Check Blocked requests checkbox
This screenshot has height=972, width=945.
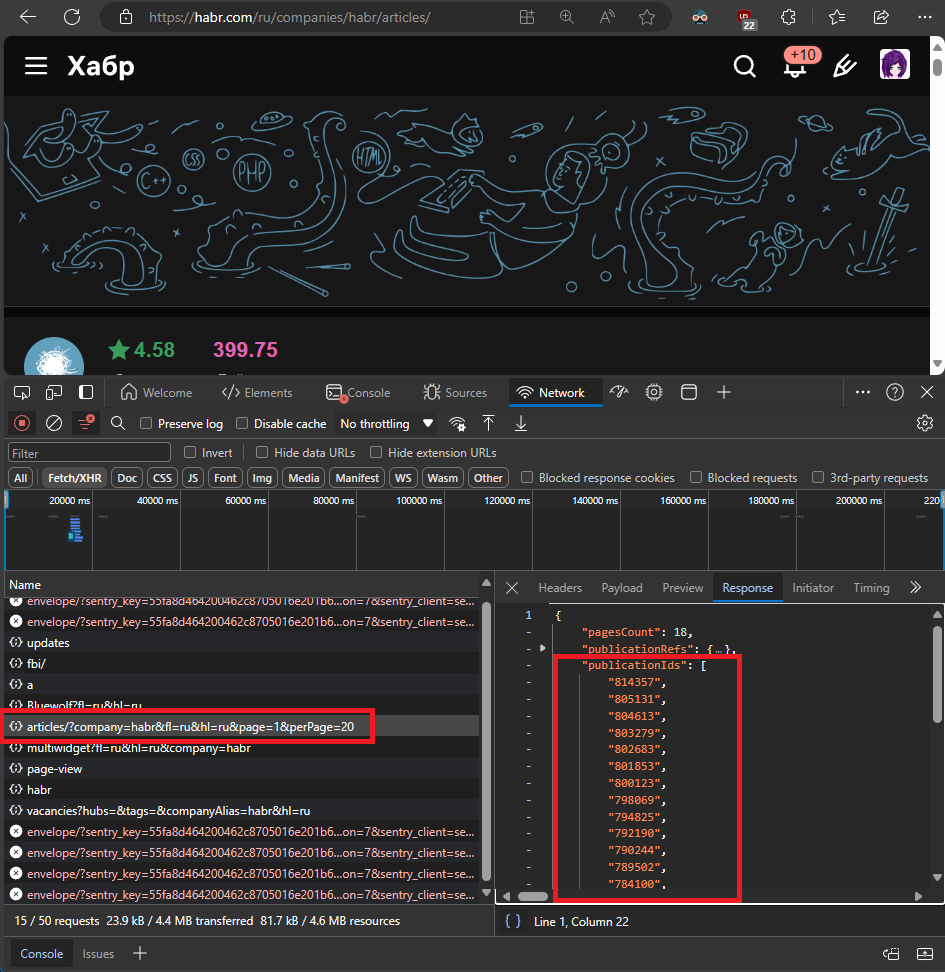696,477
